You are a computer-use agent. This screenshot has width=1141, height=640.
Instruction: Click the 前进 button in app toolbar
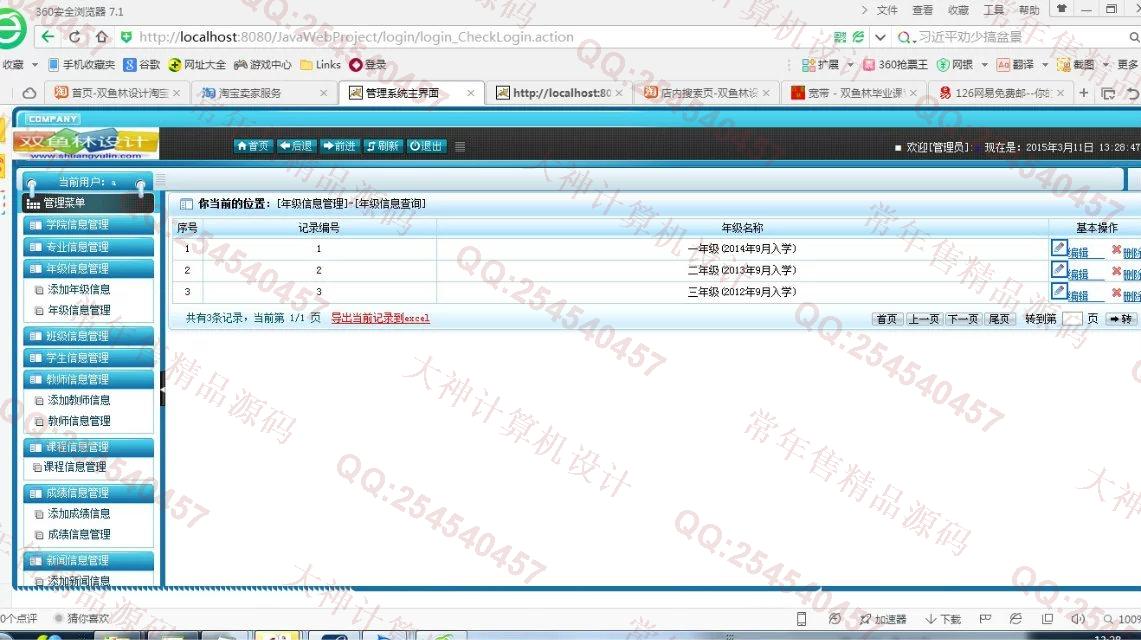coord(339,146)
